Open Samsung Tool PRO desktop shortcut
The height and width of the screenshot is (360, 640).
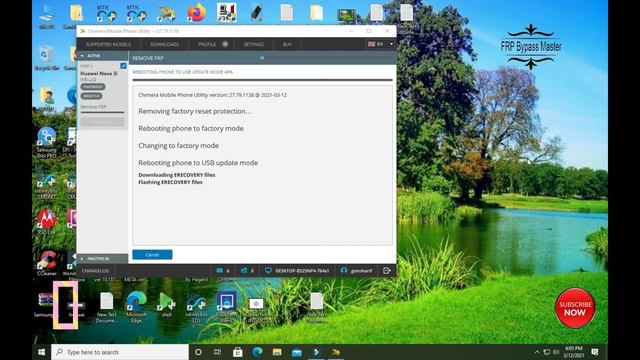point(47,142)
